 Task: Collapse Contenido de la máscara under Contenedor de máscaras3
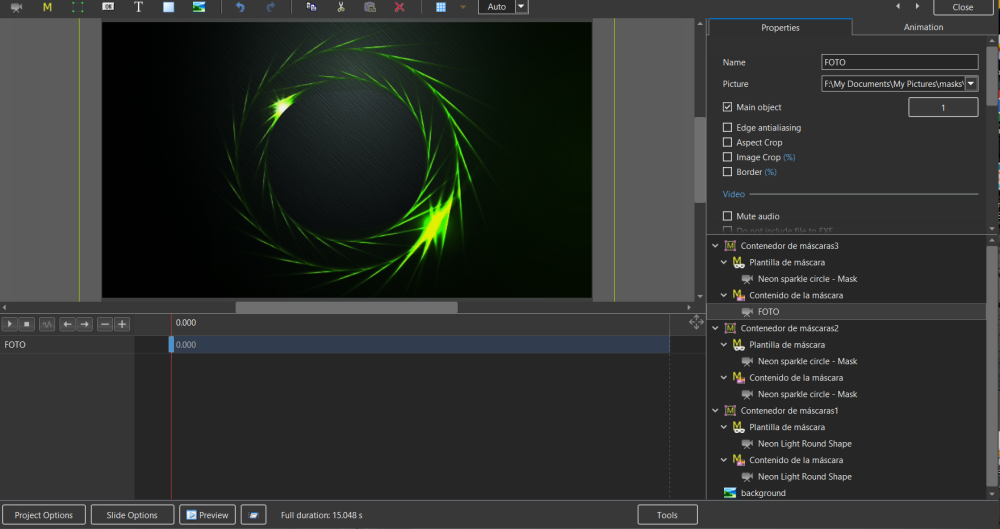coord(724,295)
